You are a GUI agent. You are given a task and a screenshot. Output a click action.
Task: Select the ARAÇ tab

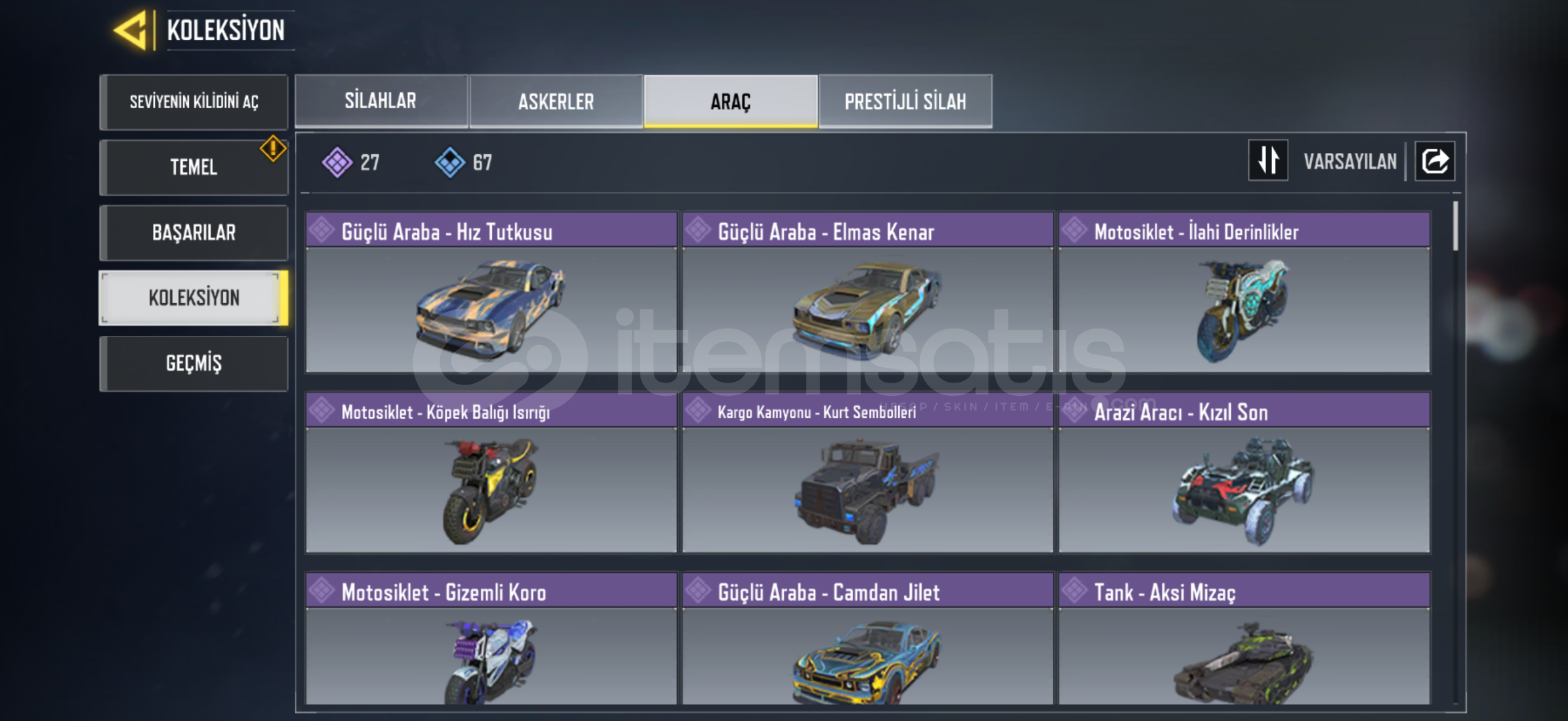pos(731,101)
